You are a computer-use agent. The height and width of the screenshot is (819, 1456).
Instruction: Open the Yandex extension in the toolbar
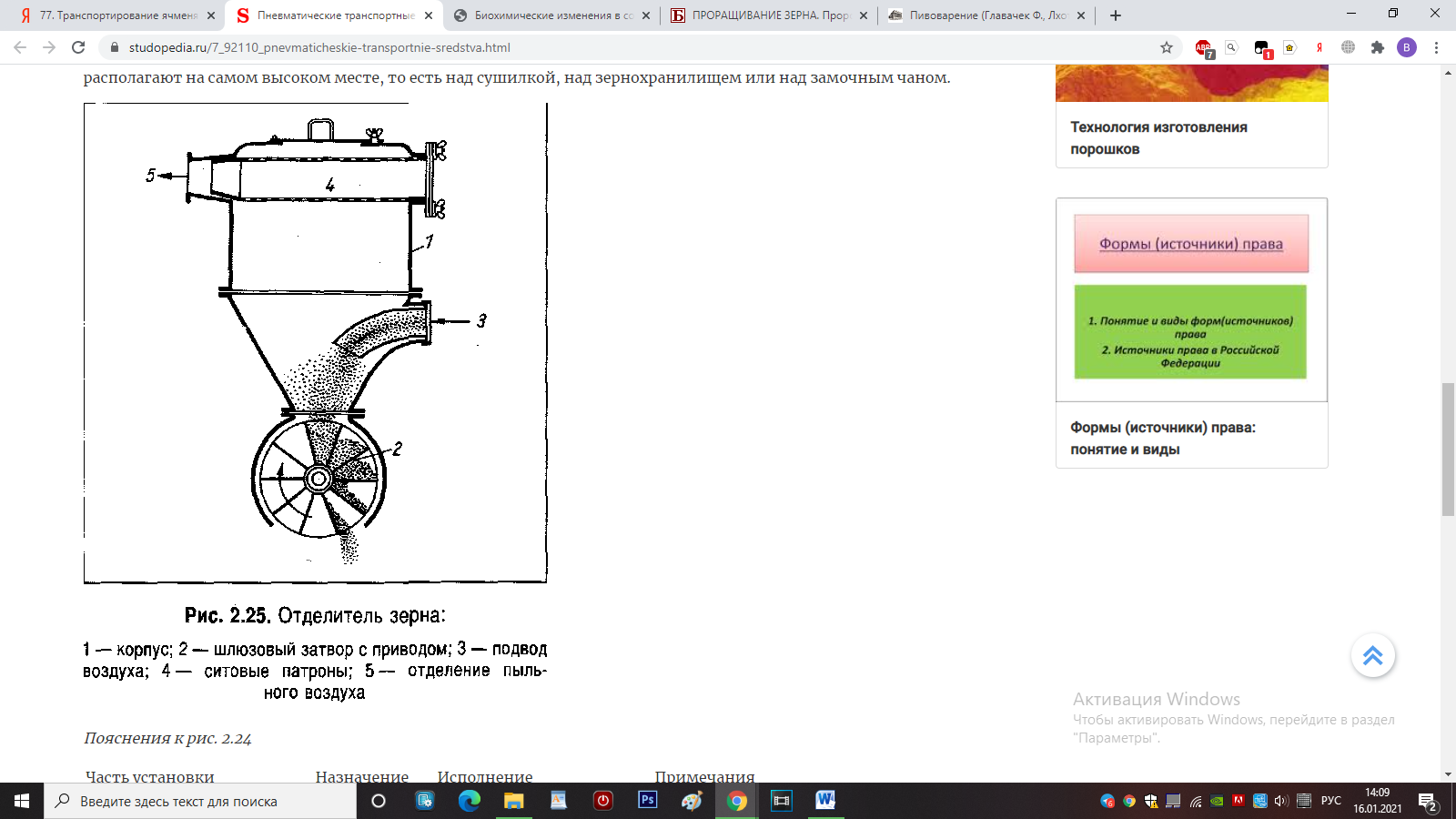tap(1319, 47)
